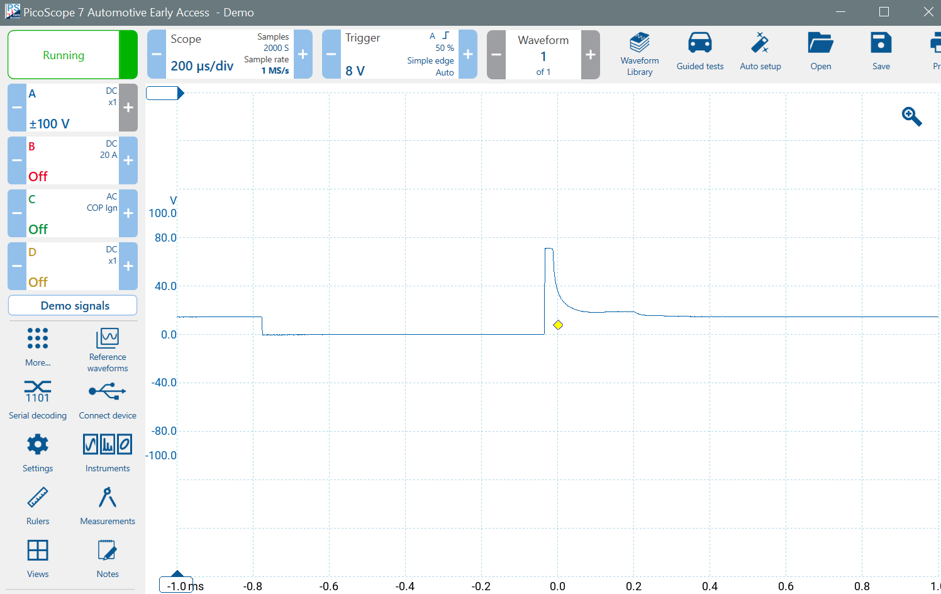Open the Connect device USB icon
Image resolution: width=941 pixels, height=594 pixels.
(x=107, y=398)
